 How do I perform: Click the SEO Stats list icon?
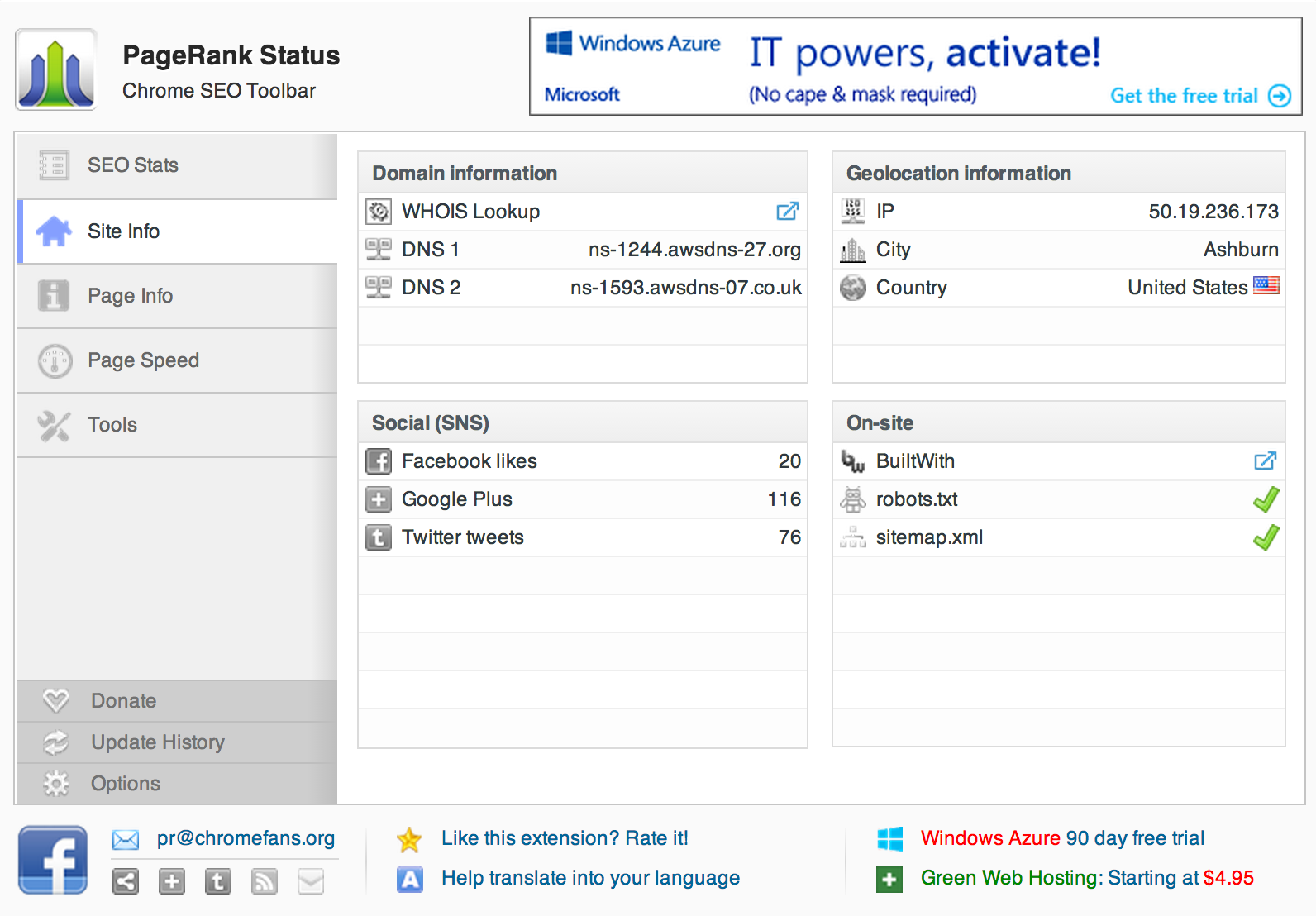point(54,165)
